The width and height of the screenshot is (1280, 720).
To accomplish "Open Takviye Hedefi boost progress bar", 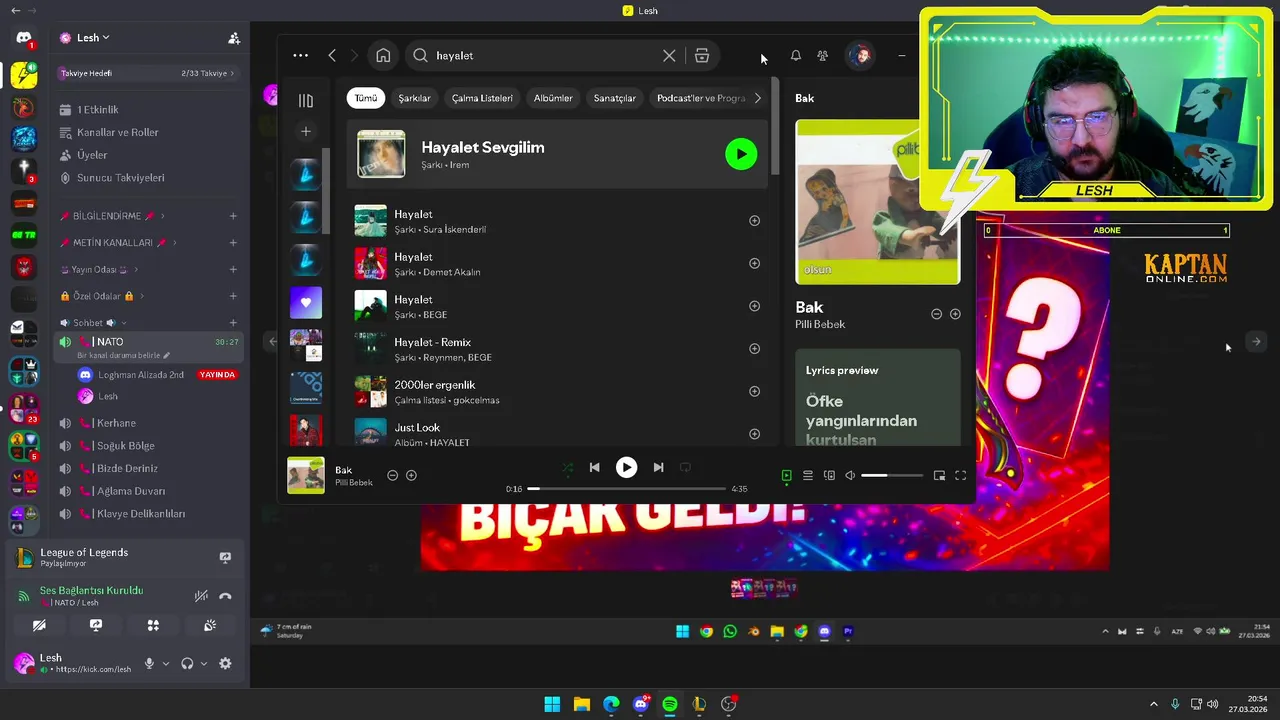I will point(147,73).
